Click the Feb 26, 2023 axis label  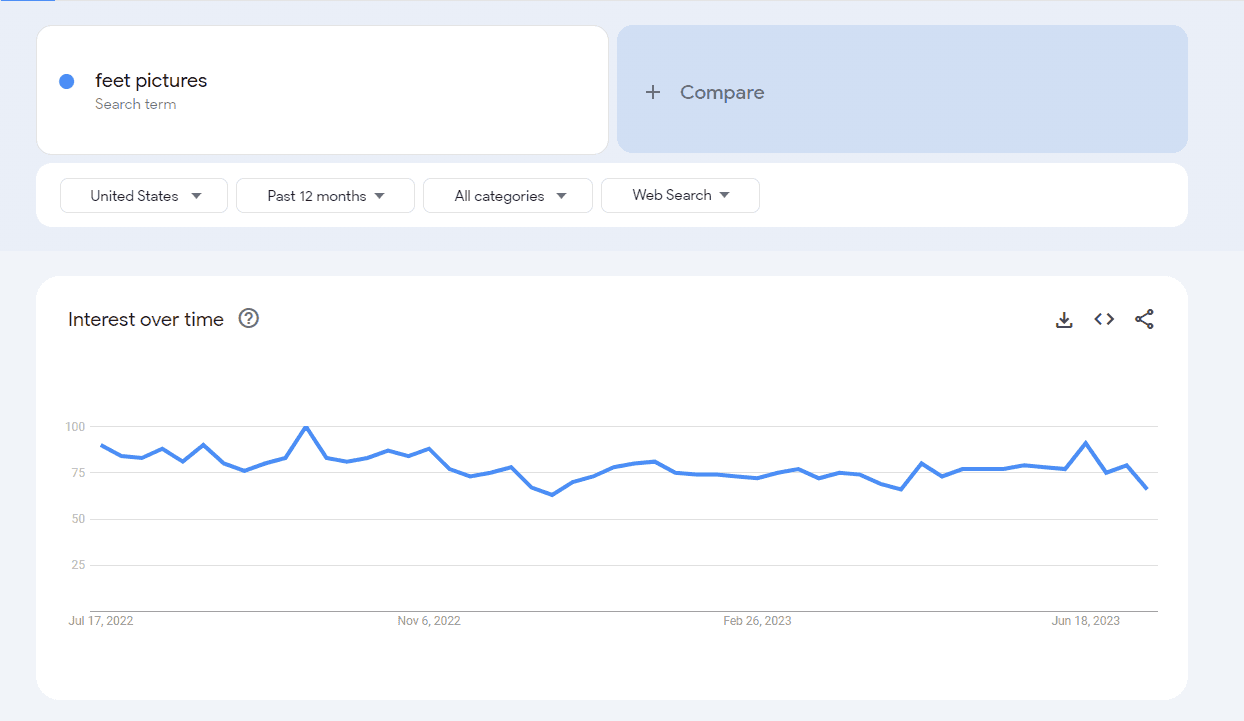click(757, 621)
